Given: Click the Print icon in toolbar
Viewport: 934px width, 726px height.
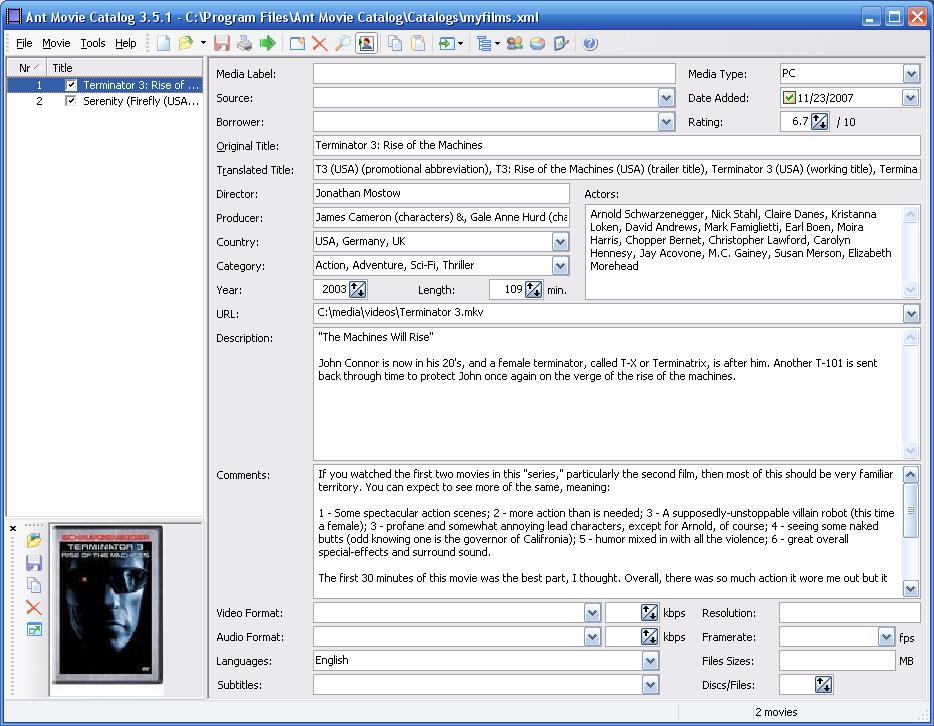Looking at the screenshot, I should (x=244, y=43).
